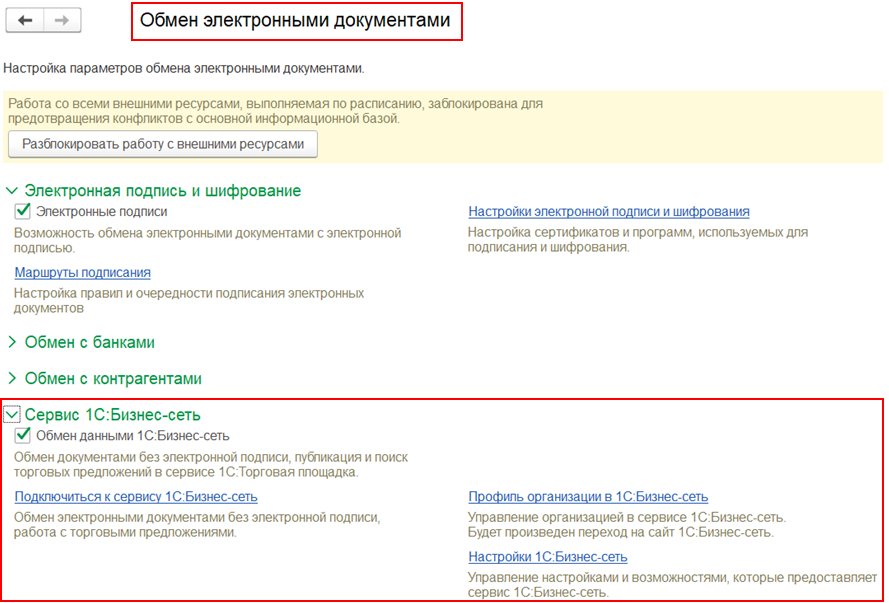
Task: Click the yellow warning text about blocked external resources
Action: point(276,112)
